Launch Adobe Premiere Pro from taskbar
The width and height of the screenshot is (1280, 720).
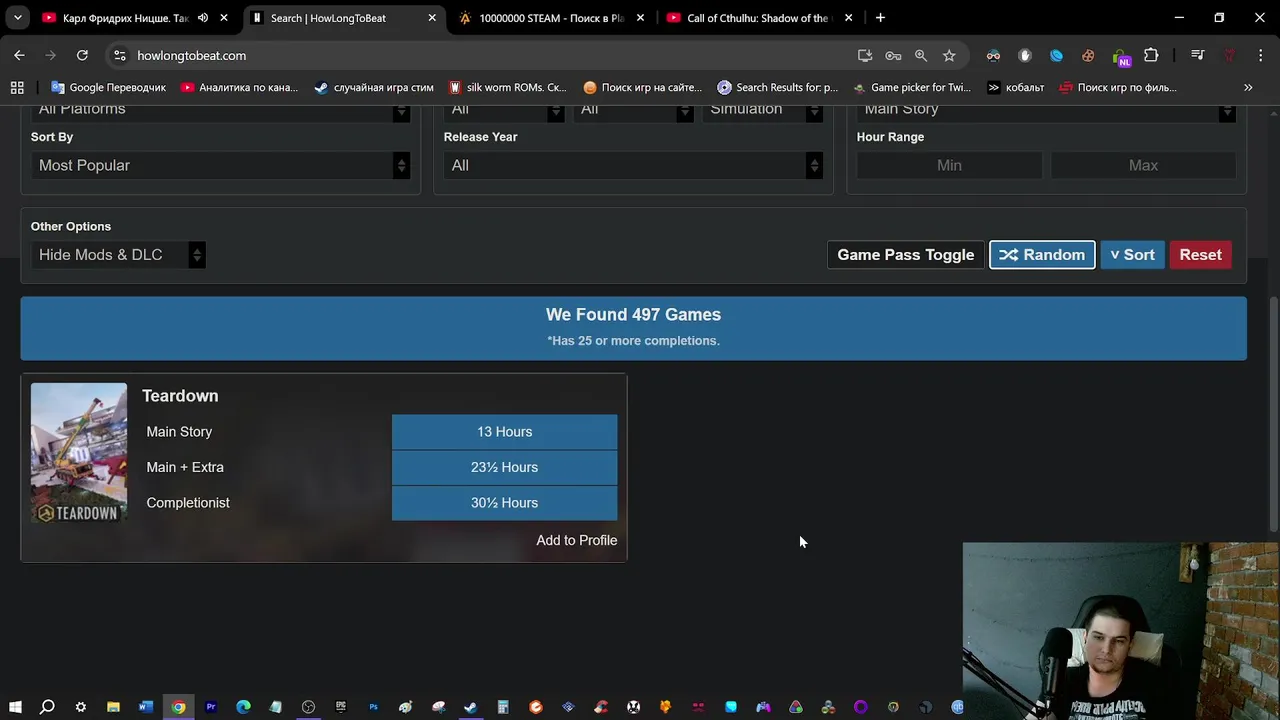point(211,707)
